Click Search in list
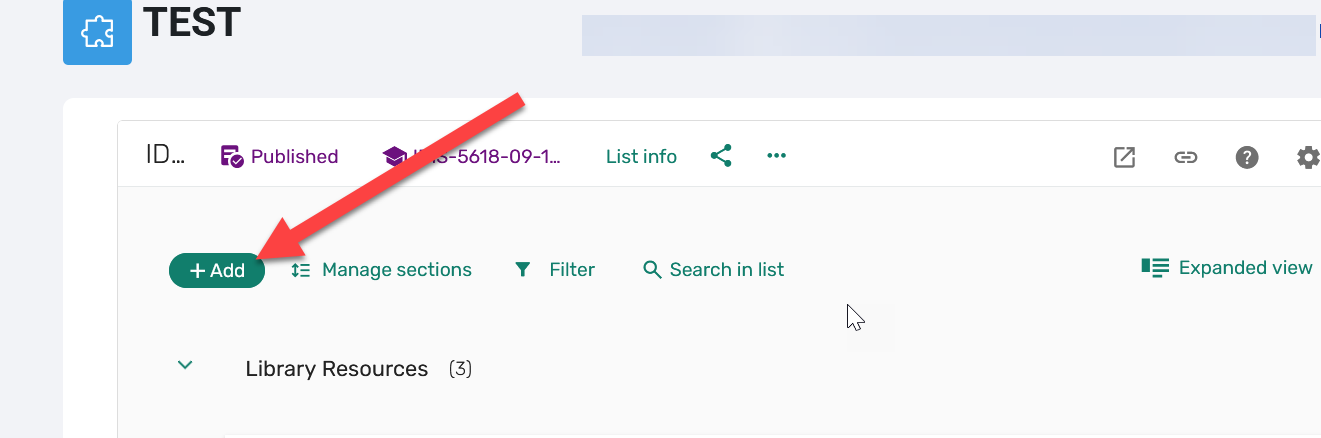Image resolution: width=1321 pixels, height=438 pixels. tap(713, 270)
